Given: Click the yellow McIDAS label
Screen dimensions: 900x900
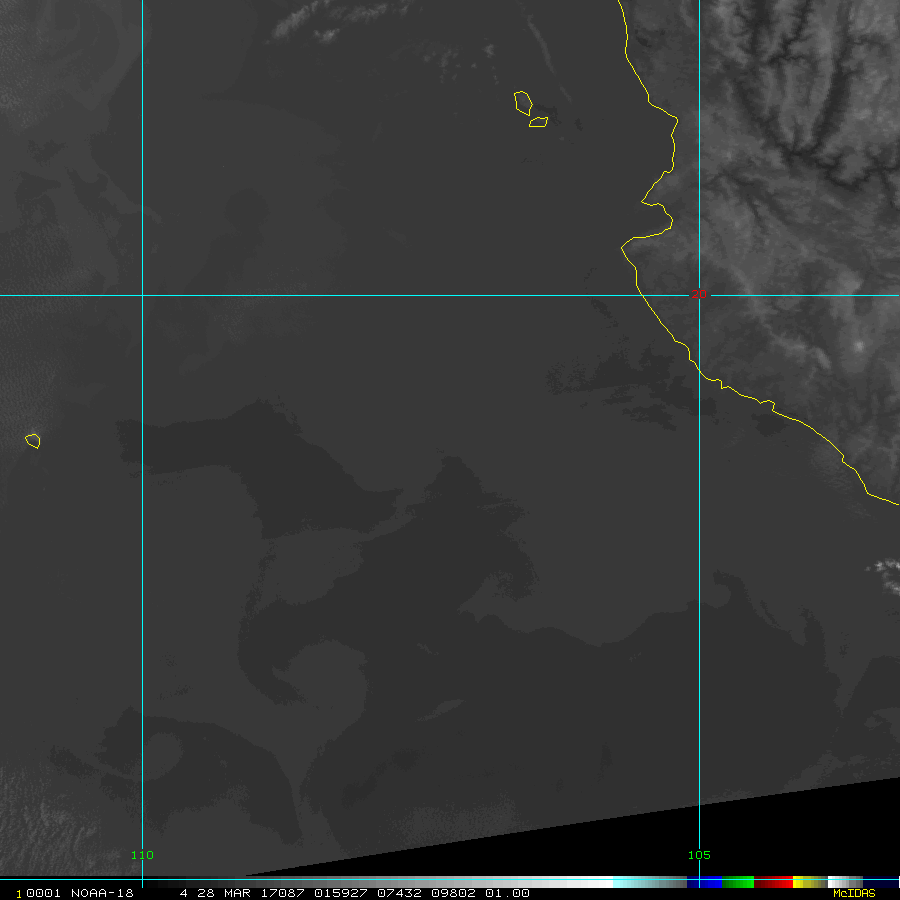Looking at the screenshot, I should [x=854, y=893].
